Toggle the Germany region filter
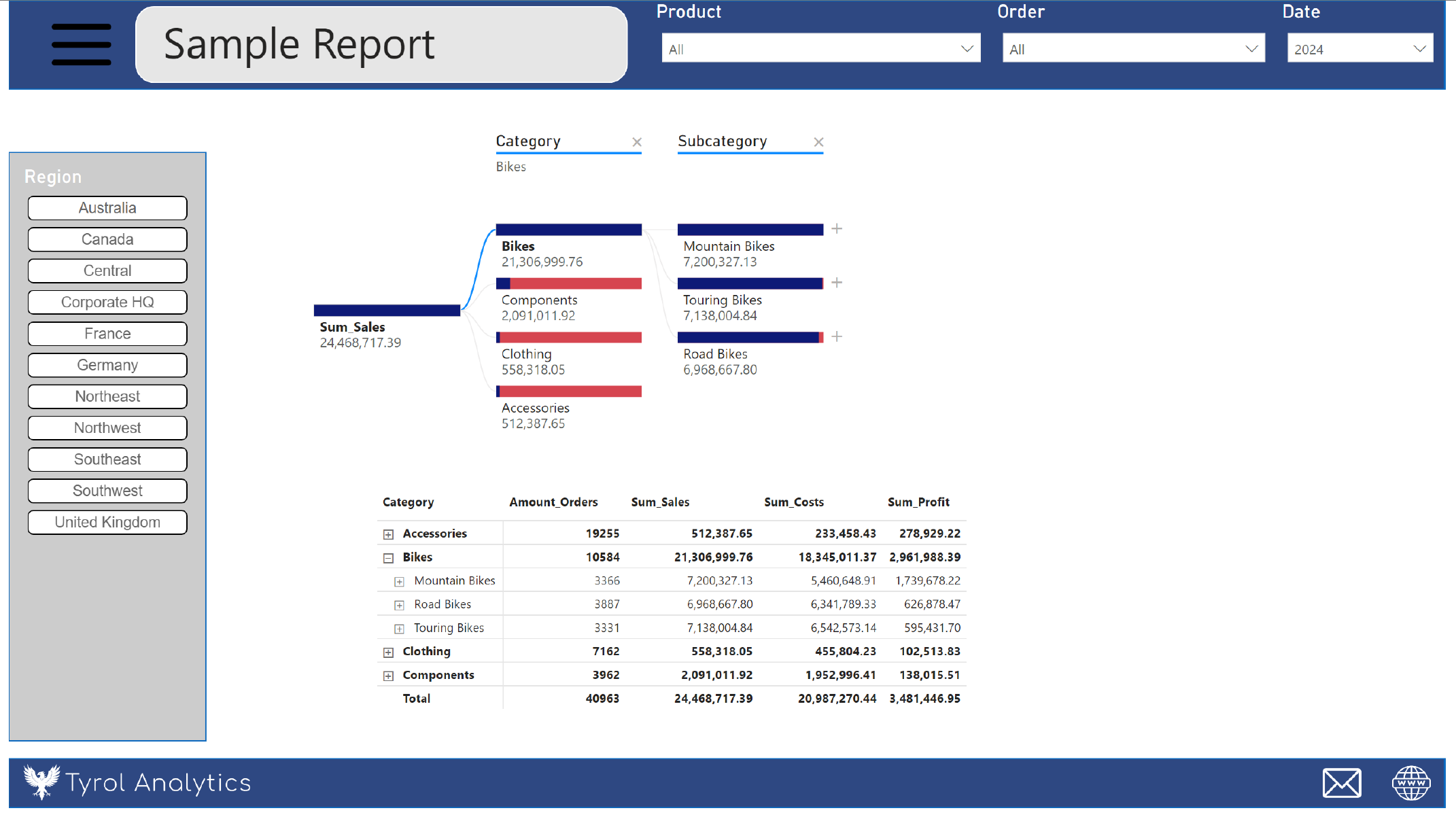 tap(107, 365)
